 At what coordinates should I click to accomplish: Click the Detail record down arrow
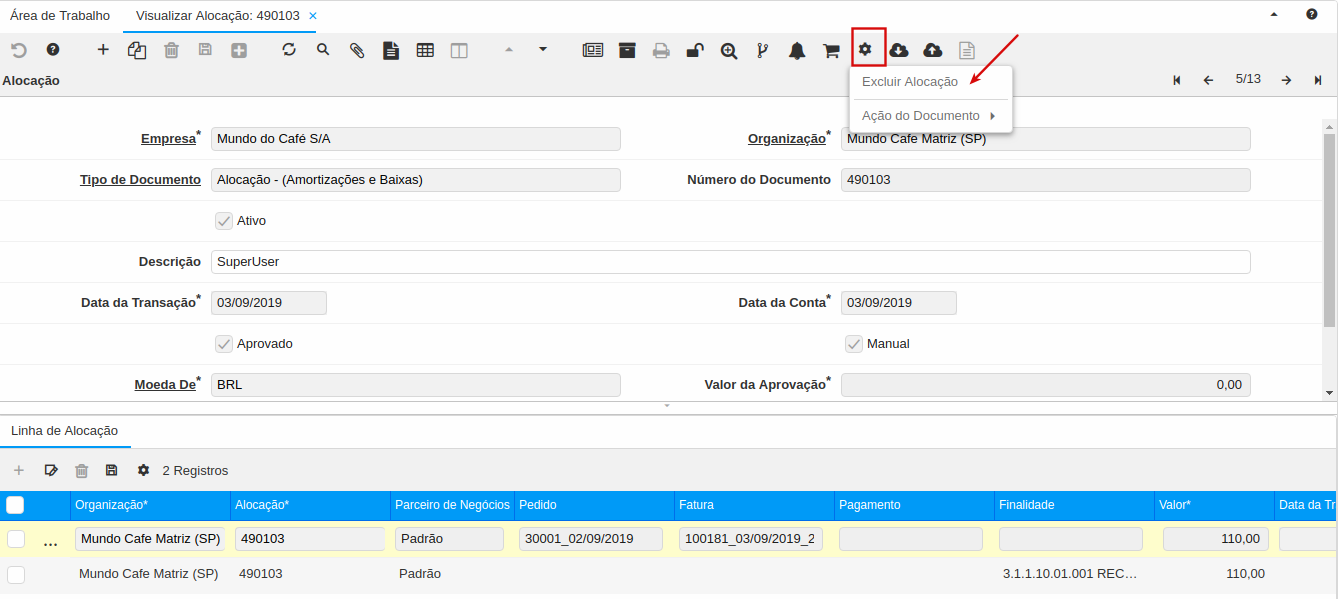[x=543, y=49]
